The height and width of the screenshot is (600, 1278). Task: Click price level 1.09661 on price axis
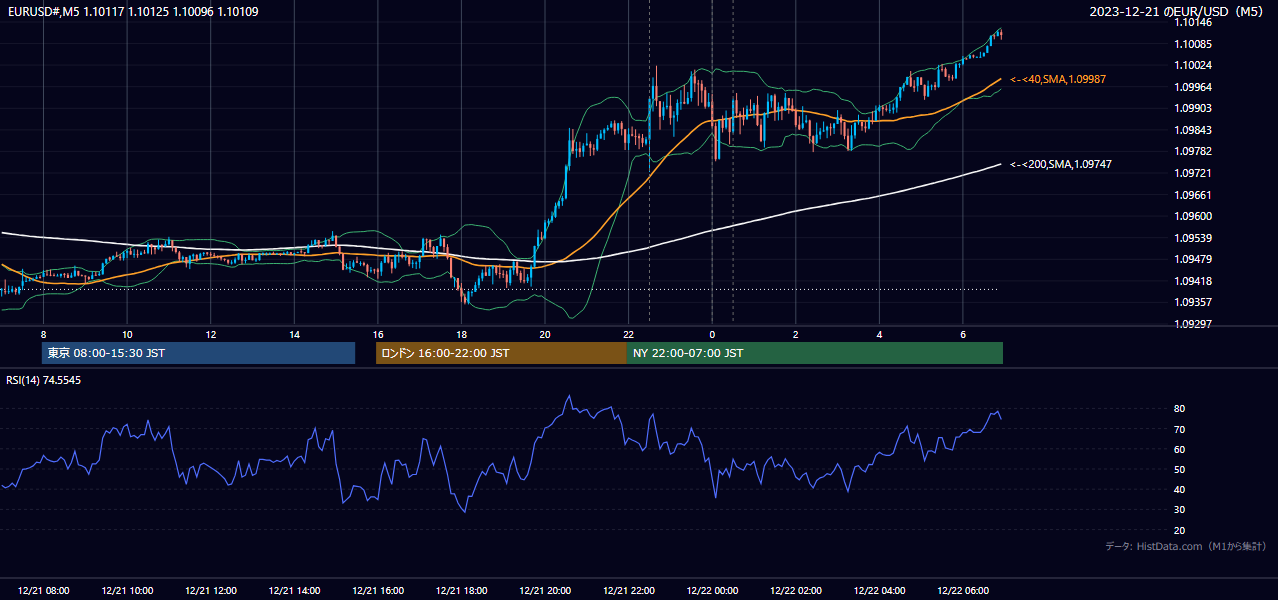1192,195
